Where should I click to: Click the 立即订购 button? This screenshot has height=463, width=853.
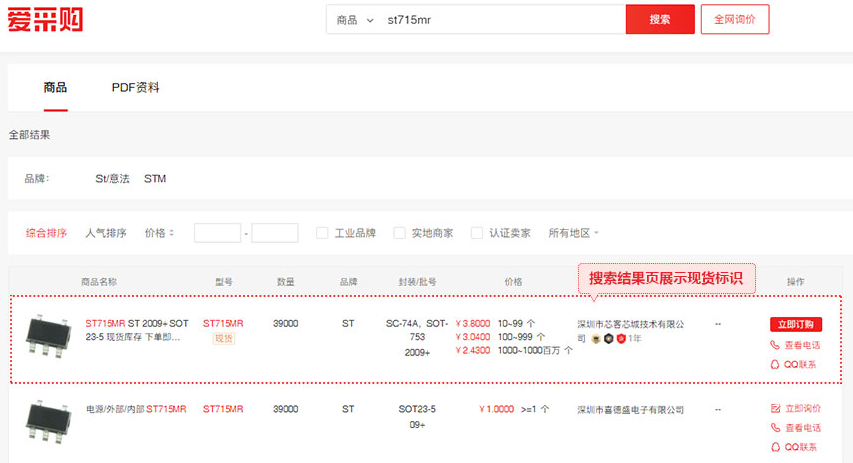click(796, 324)
